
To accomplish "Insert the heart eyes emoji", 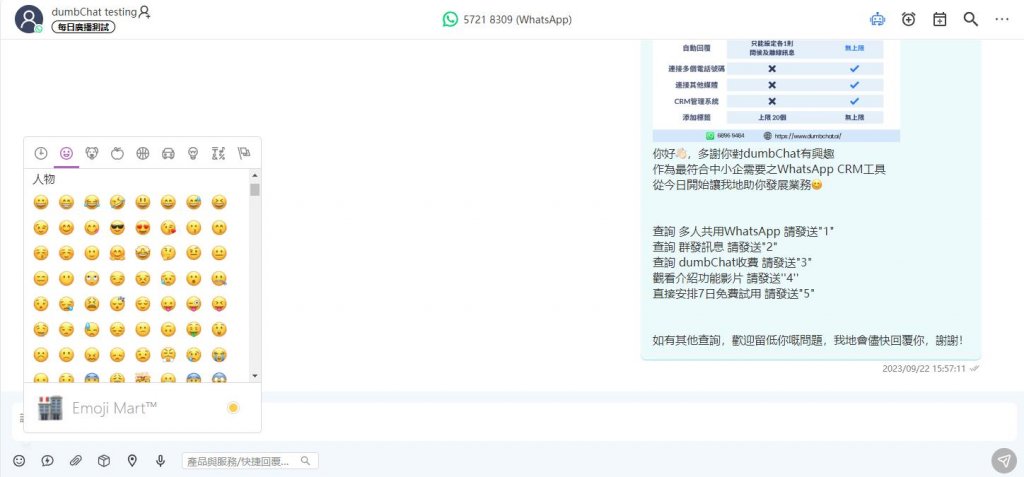I will [142, 228].
